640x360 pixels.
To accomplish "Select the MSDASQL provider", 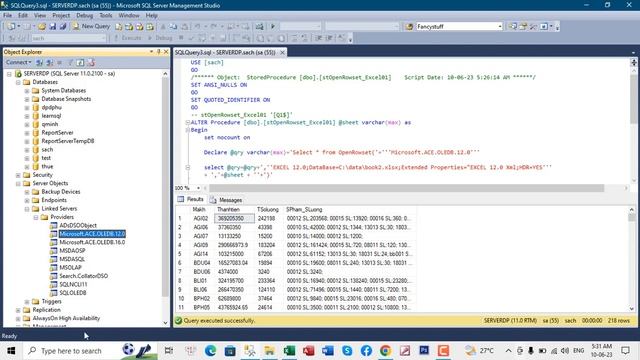I will [x=72, y=259].
